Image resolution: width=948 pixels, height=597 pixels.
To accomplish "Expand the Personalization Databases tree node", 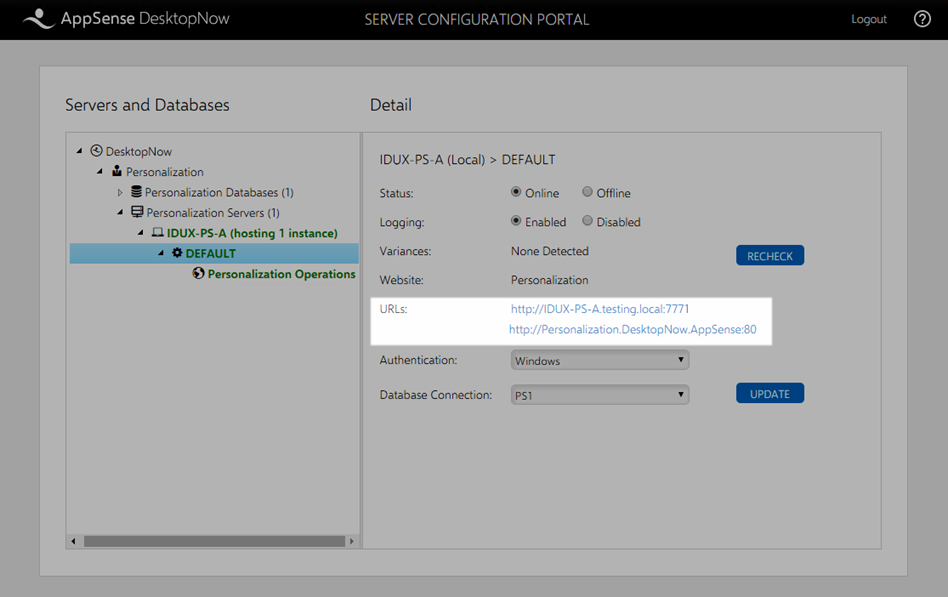I will tap(120, 192).
